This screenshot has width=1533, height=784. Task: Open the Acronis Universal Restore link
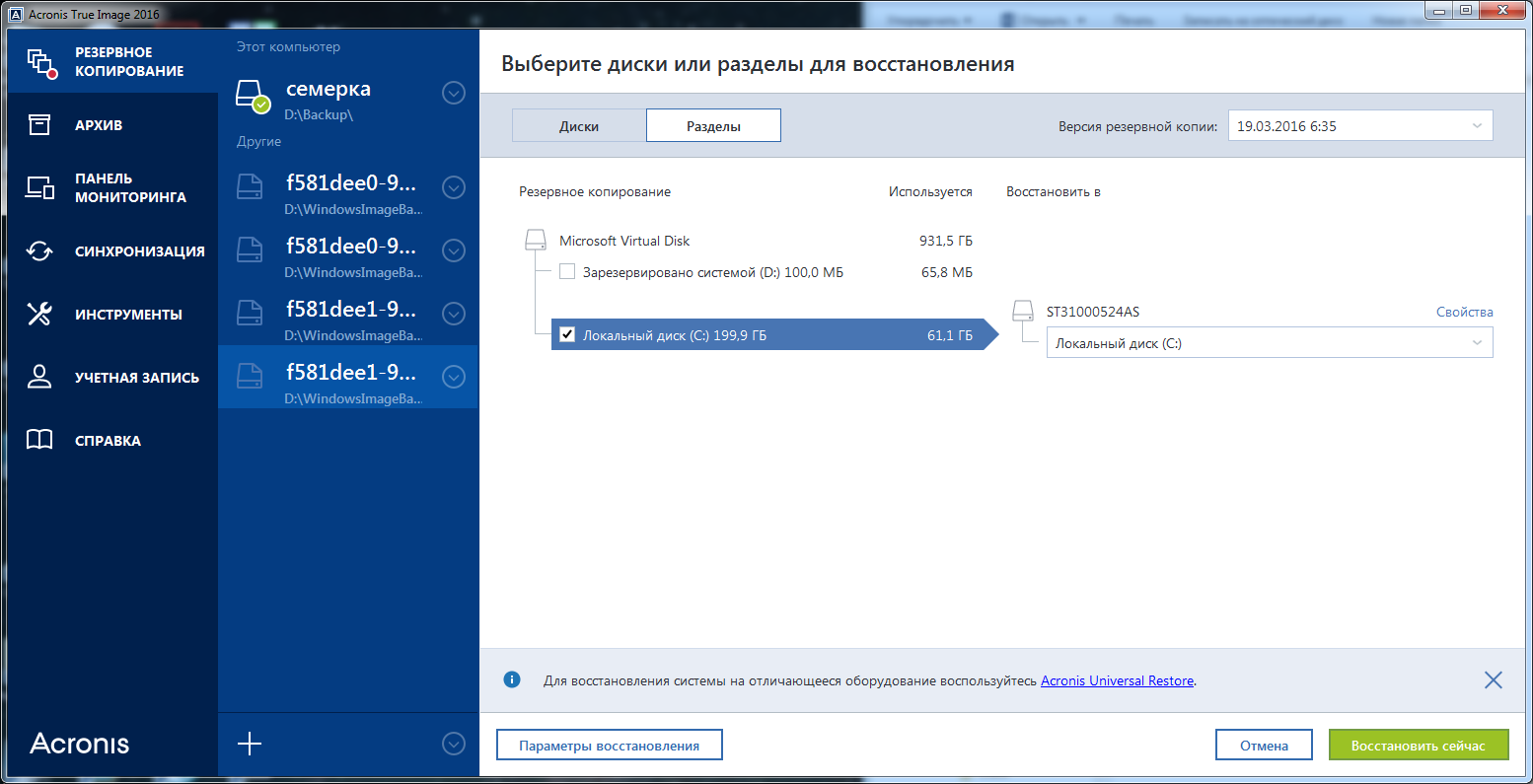[x=1117, y=680]
